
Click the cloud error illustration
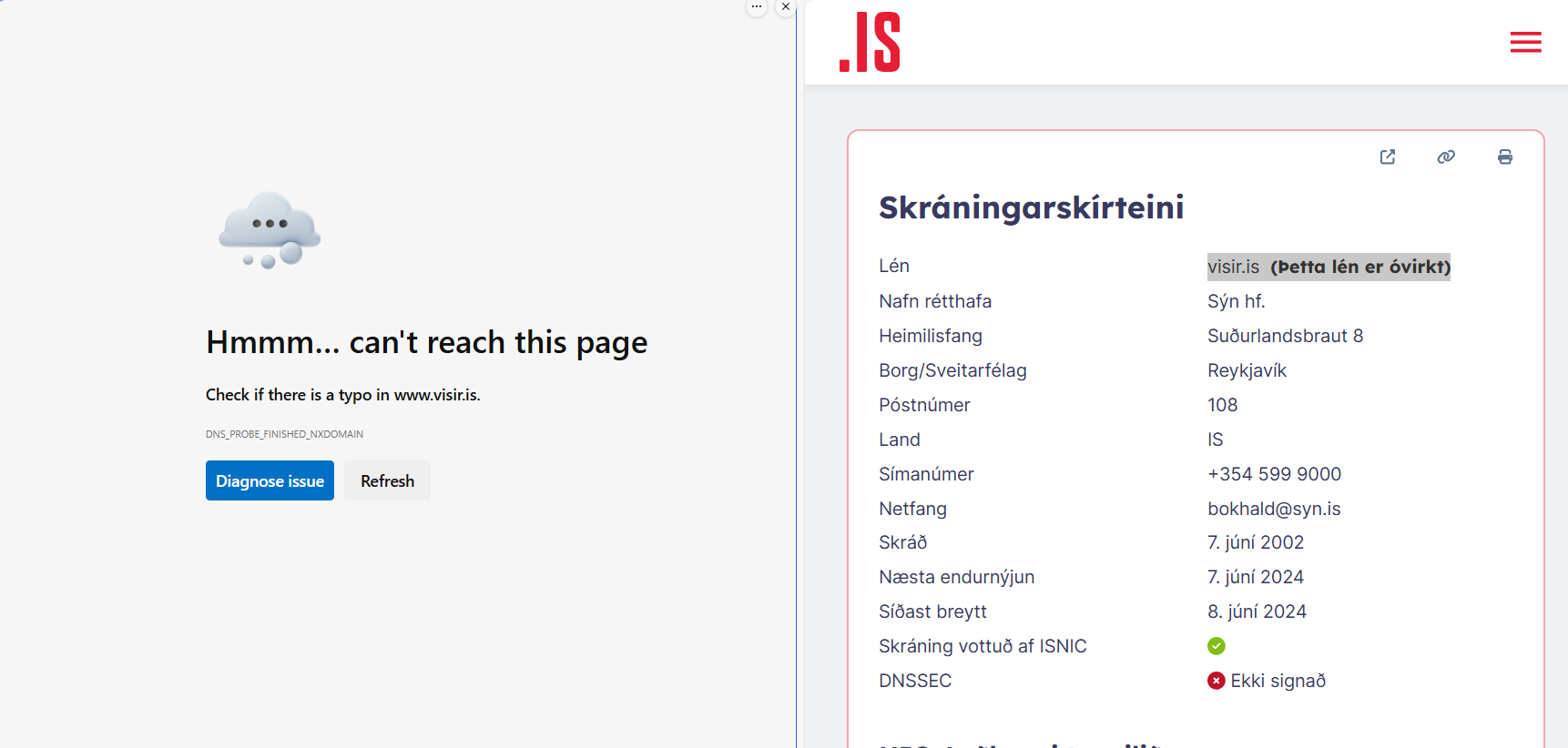(270, 230)
